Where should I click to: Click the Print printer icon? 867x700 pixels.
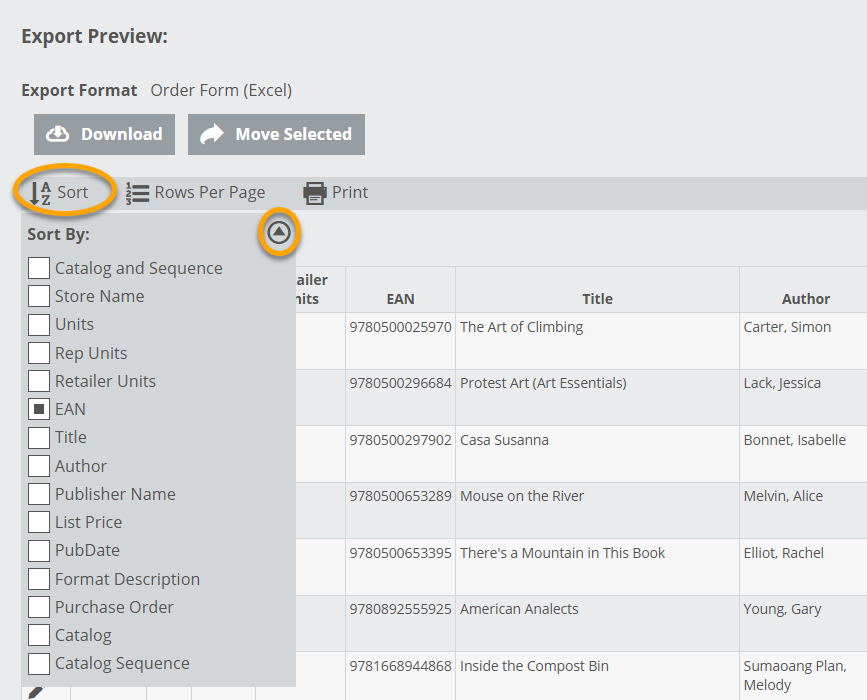coord(315,193)
